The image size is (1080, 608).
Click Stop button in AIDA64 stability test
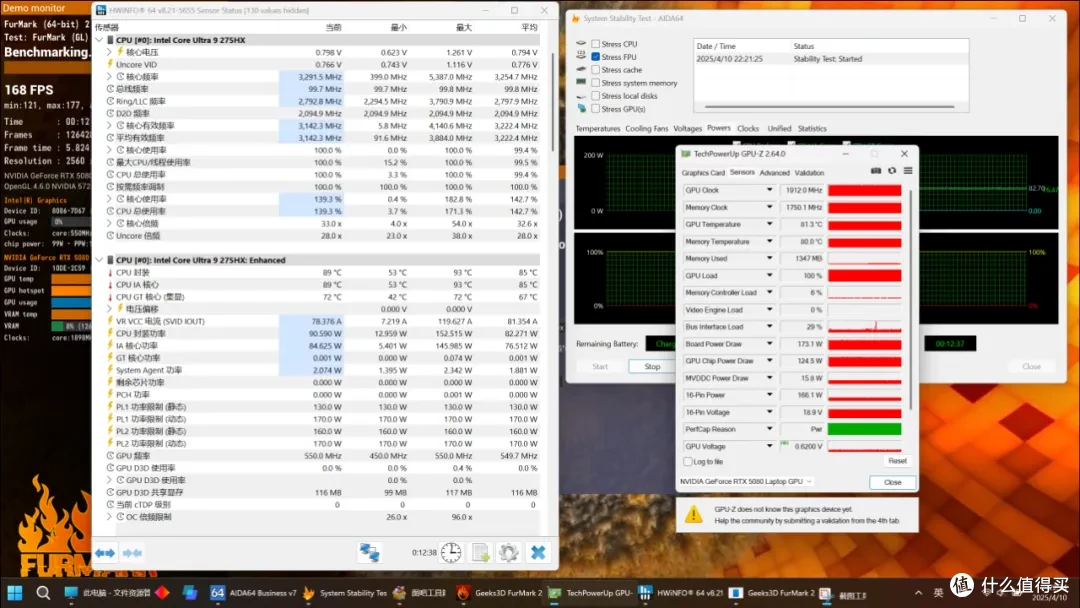point(652,366)
